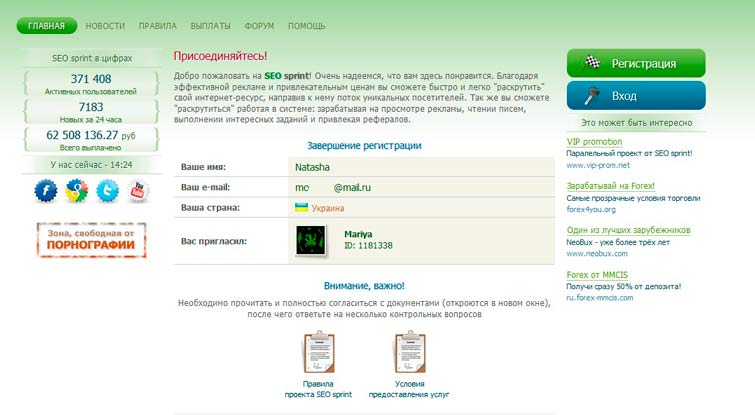Screen dimensions: 755x415
Task: Open the YouTube social icon
Action: (138, 191)
